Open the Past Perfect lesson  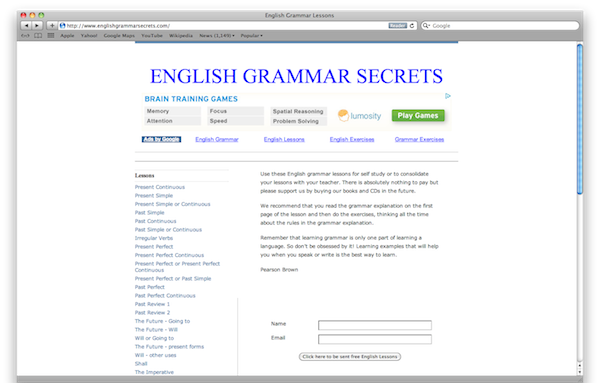(x=150, y=287)
